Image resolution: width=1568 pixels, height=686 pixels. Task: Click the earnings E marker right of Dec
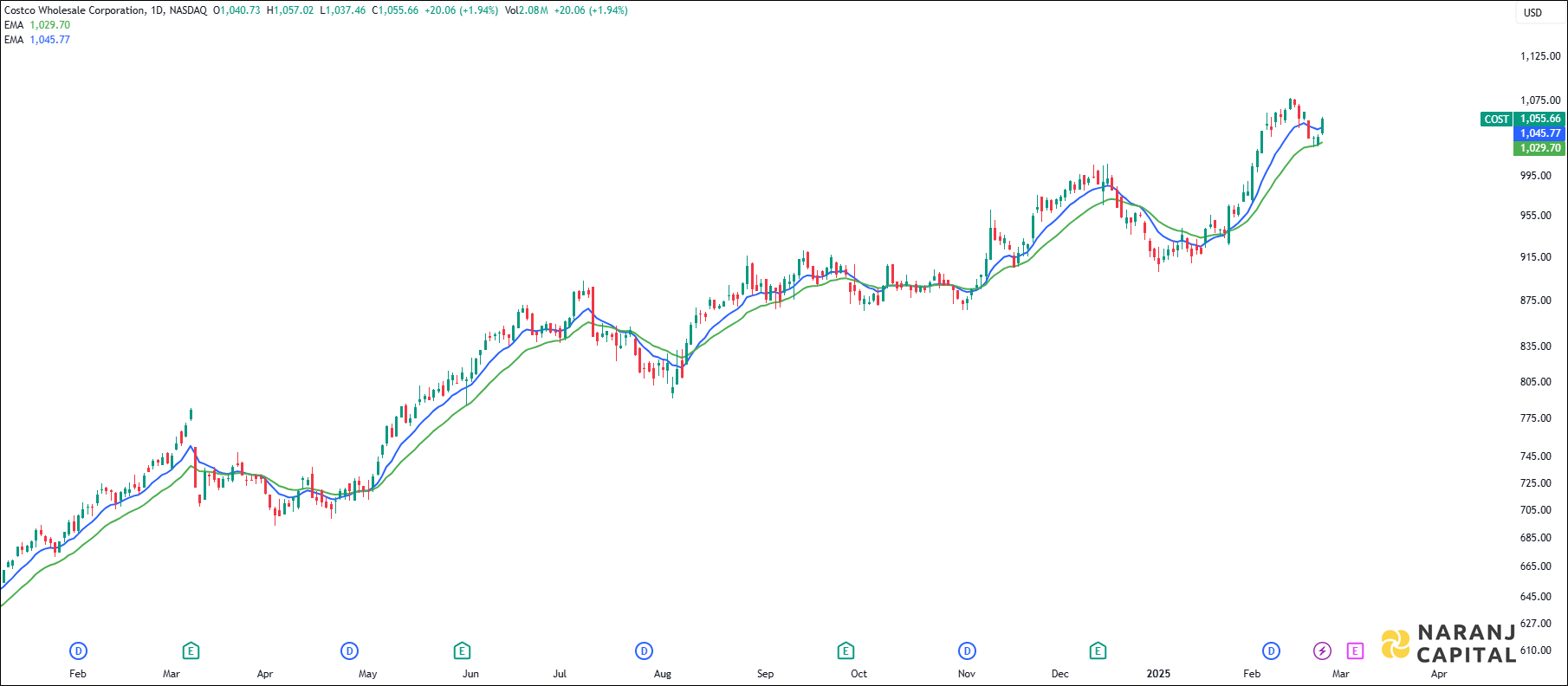[x=1098, y=650]
